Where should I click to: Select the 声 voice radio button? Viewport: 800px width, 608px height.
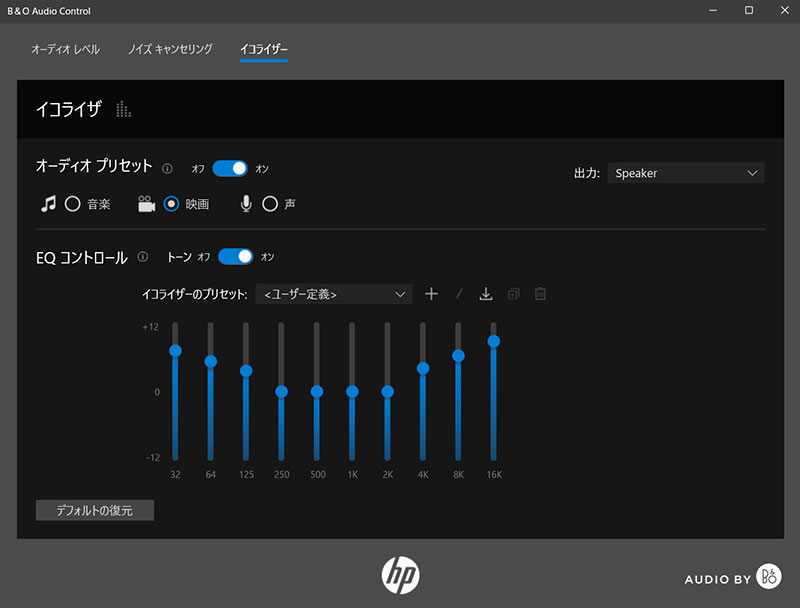pyautogui.click(x=269, y=204)
